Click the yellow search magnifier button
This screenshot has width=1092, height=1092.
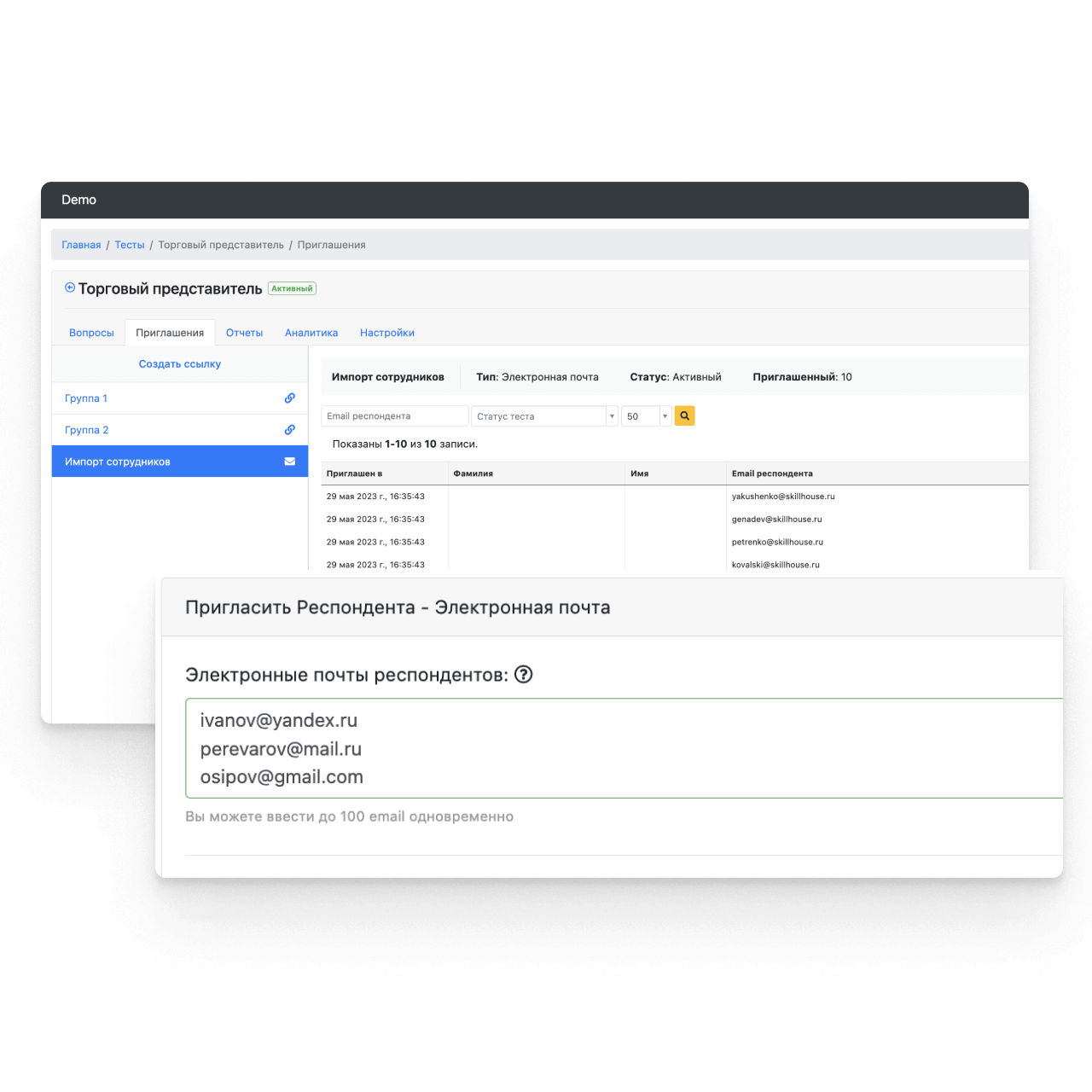click(x=684, y=416)
